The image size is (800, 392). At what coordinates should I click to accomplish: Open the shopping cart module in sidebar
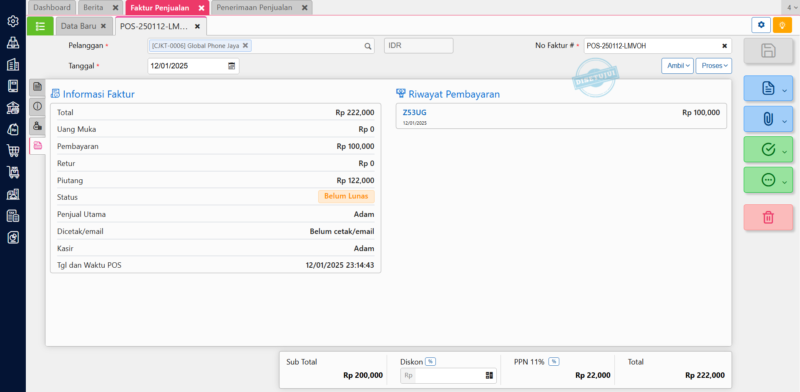click(x=13, y=151)
